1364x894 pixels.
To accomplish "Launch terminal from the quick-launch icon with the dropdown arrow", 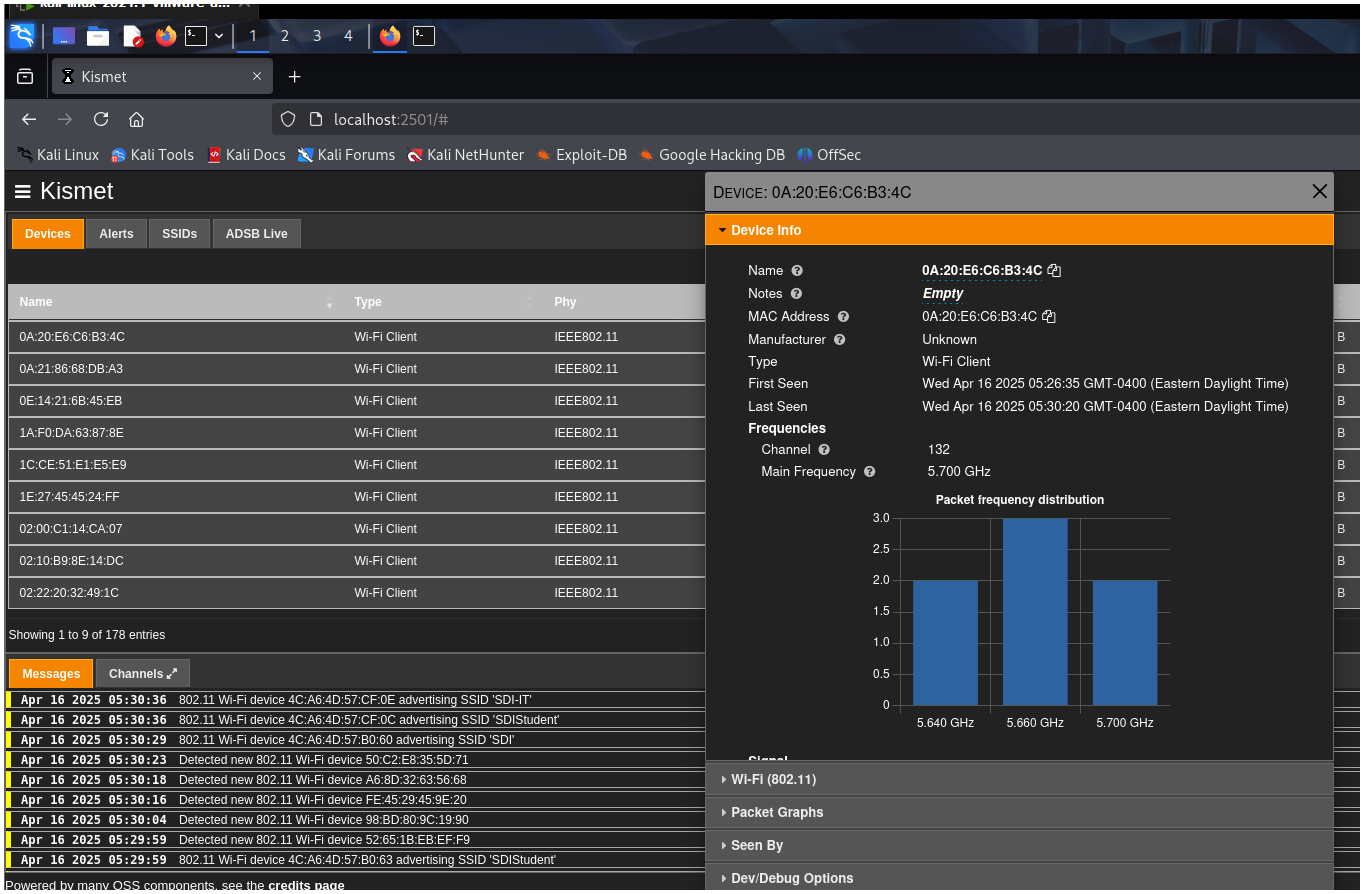I will pos(196,37).
